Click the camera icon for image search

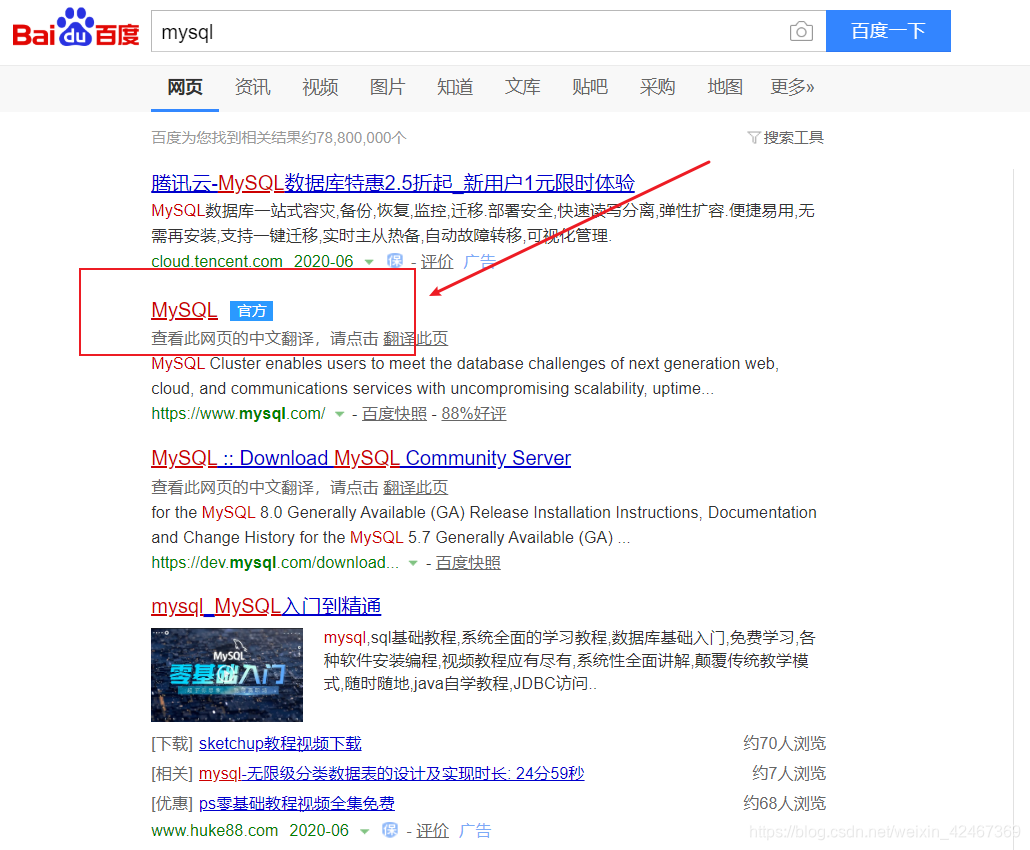(x=801, y=31)
